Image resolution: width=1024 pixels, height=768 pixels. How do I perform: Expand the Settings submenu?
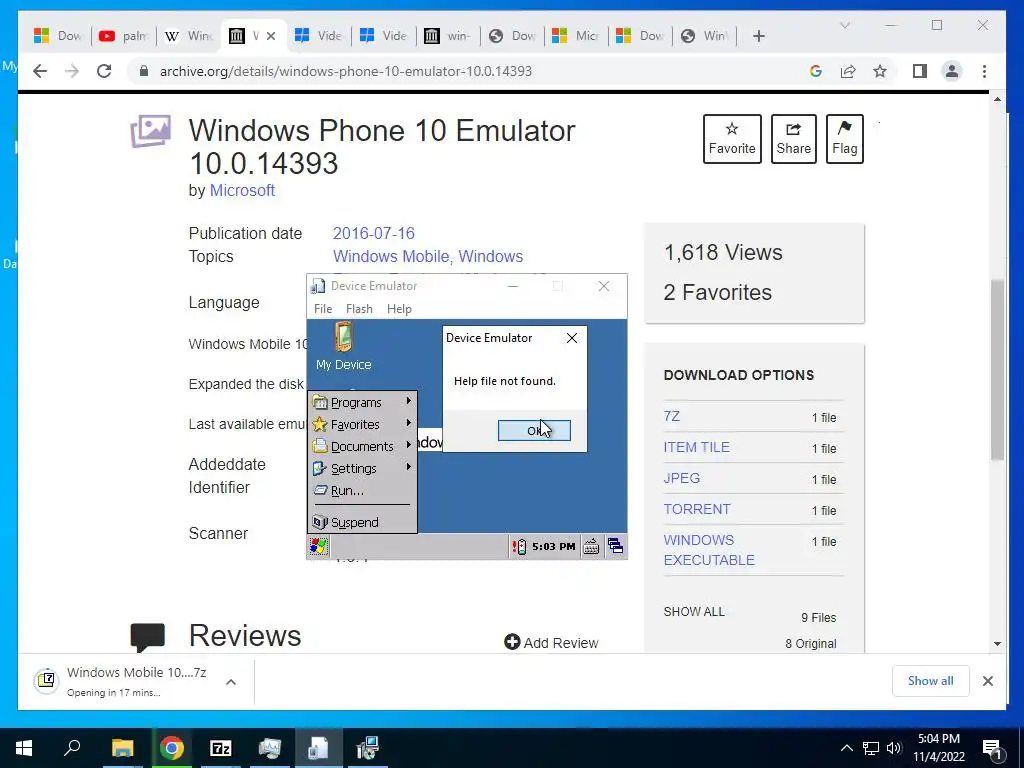[x=362, y=469]
